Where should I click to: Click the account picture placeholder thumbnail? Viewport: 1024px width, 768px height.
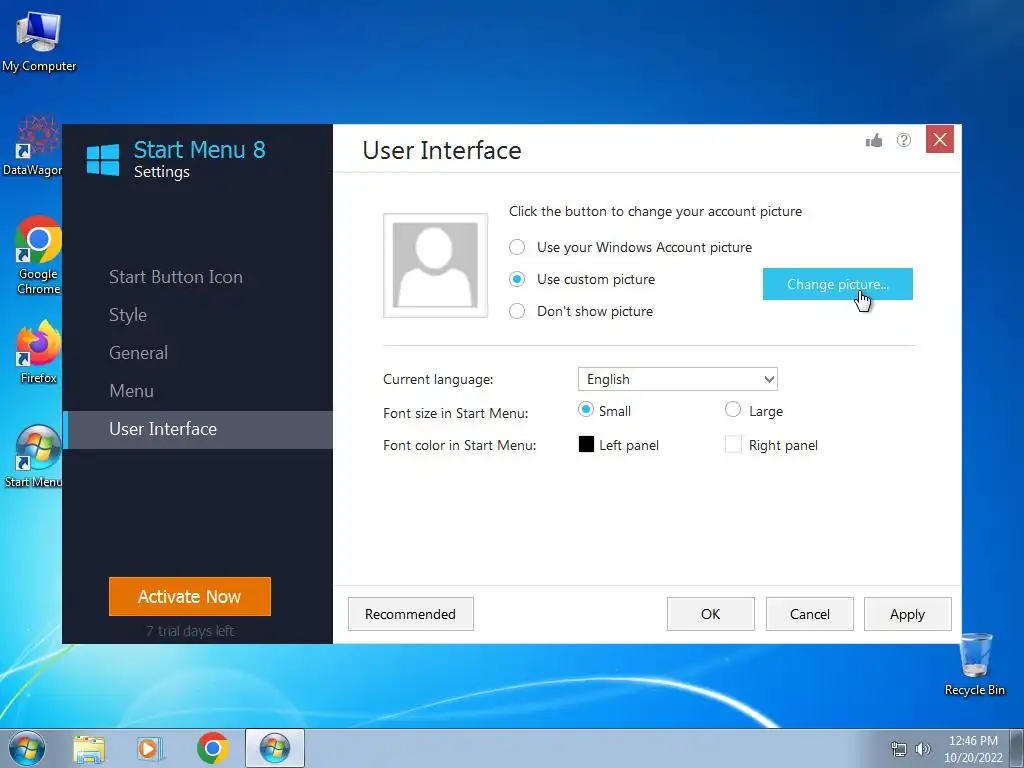tap(436, 265)
